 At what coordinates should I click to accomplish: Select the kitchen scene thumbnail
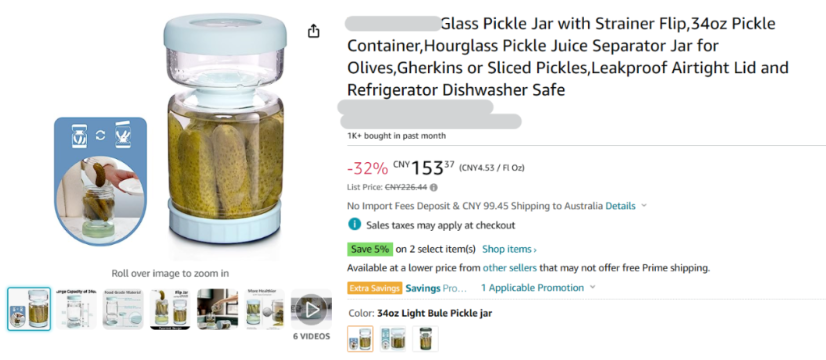pyautogui.click(x=218, y=309)
